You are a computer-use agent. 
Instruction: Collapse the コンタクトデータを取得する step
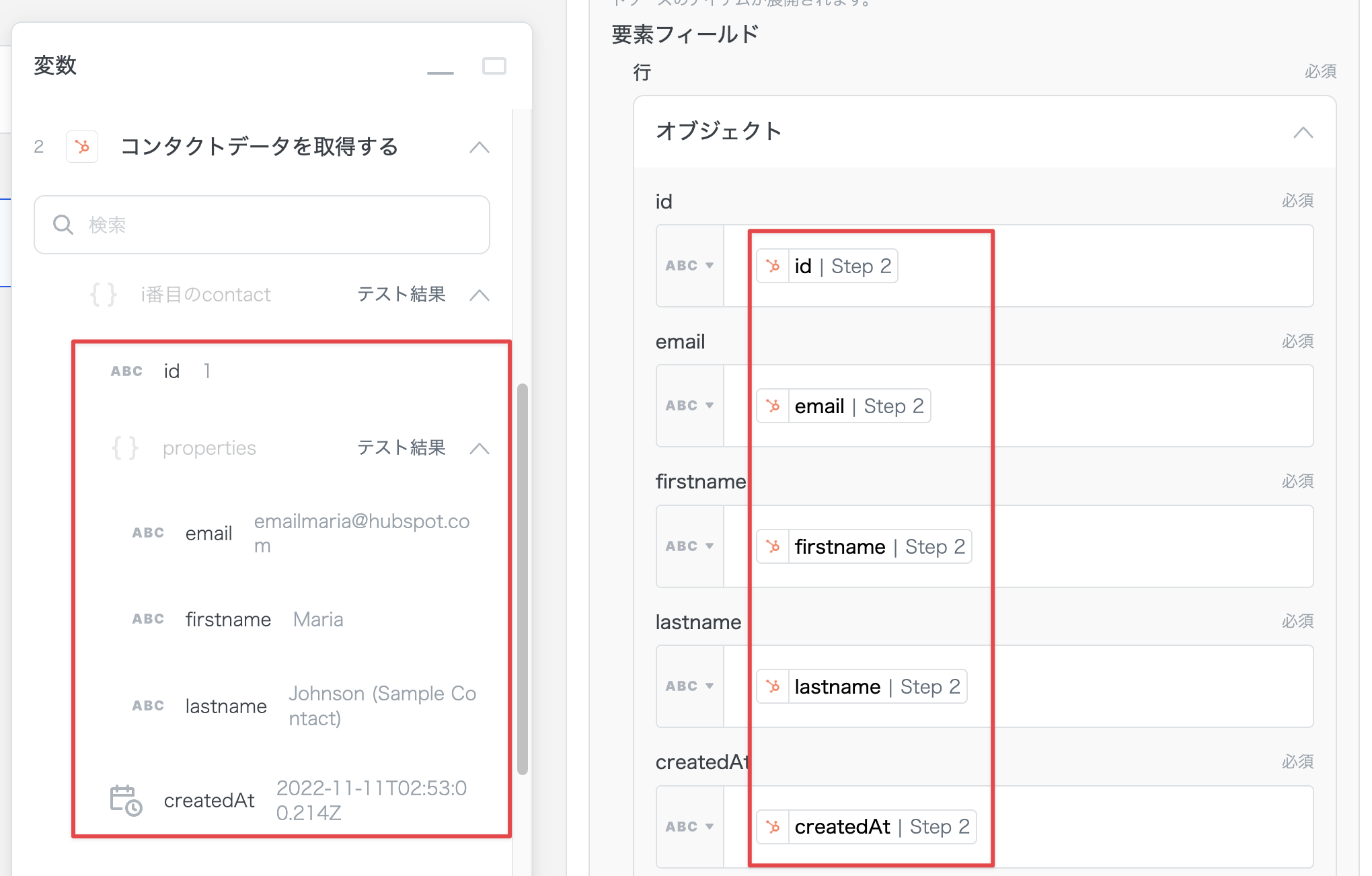point(480,147)
